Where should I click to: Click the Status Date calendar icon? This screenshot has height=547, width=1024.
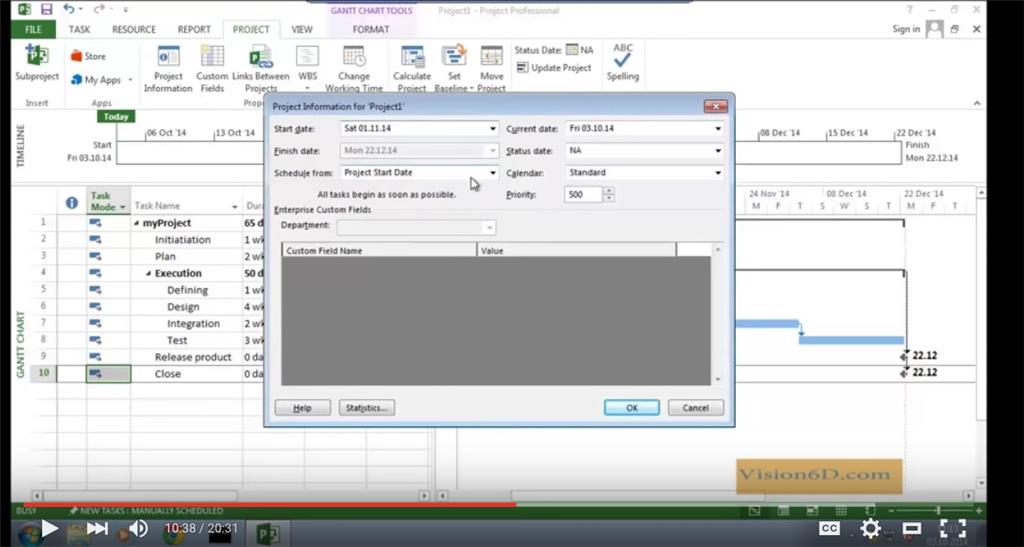[572, 50]
